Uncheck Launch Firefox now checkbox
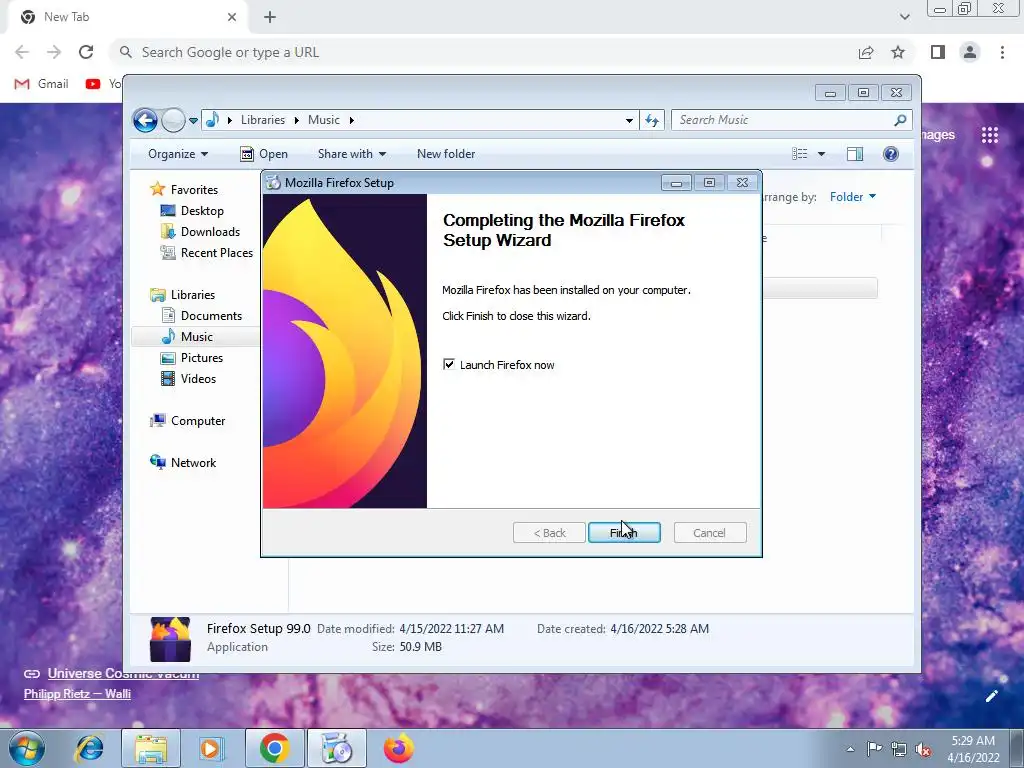1024x768 pixels. (x=449, y=364)
